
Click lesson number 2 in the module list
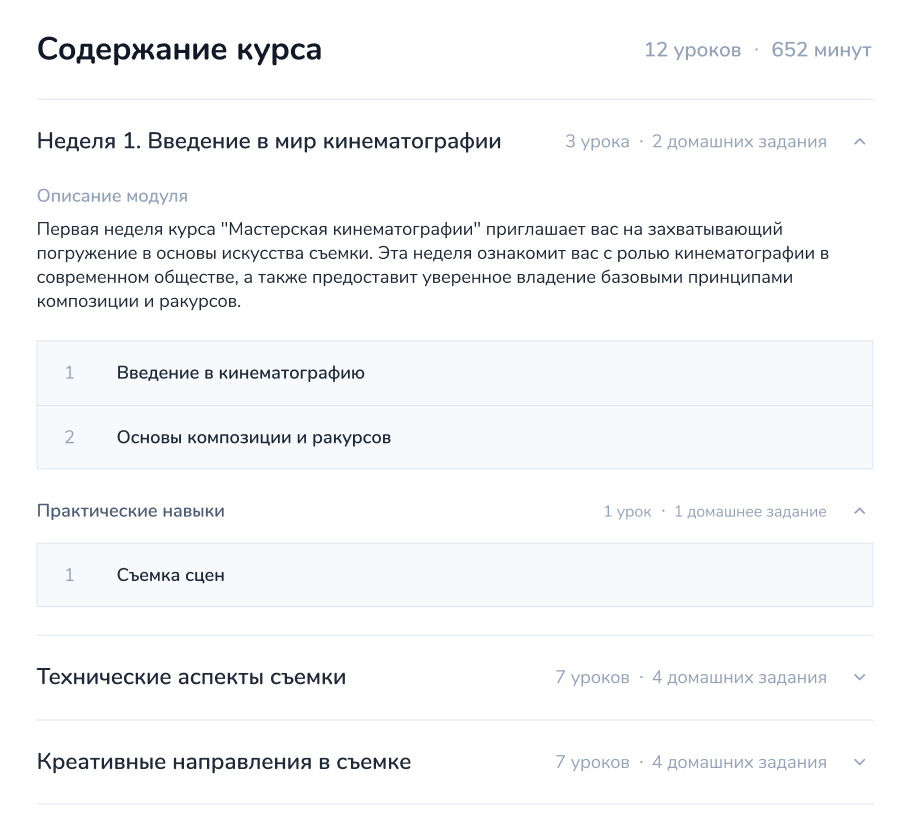click(69, 437)
